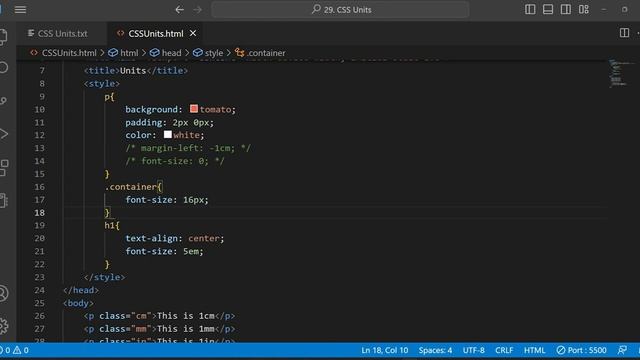Open the Explorer activity bar icon
This screenshot has height=360, width=640.
3,37
